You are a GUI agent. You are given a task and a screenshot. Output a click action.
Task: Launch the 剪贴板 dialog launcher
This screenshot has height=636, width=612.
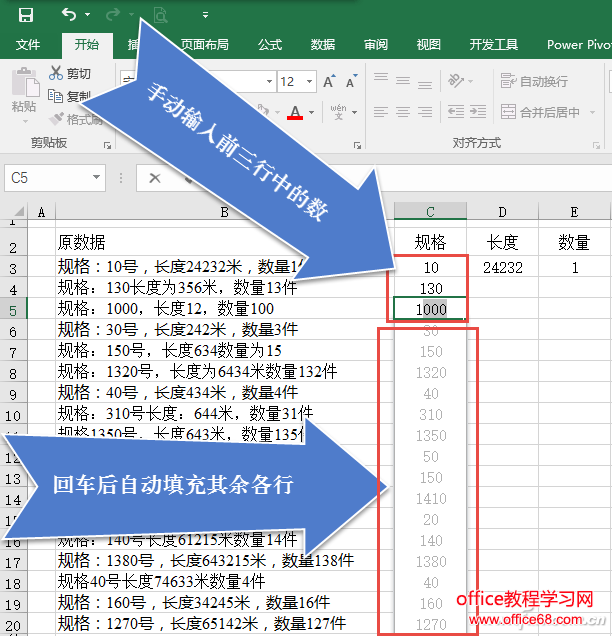(107, 145)
